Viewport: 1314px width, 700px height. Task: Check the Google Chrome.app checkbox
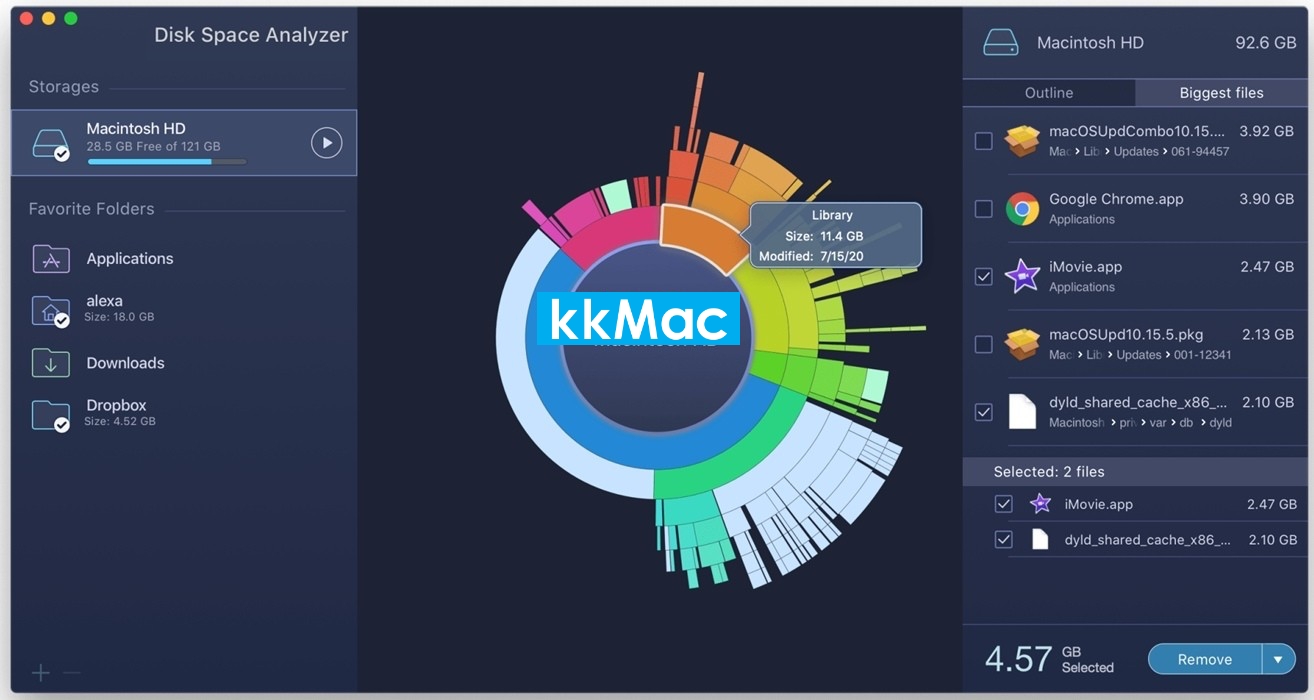tap(984, 209)
